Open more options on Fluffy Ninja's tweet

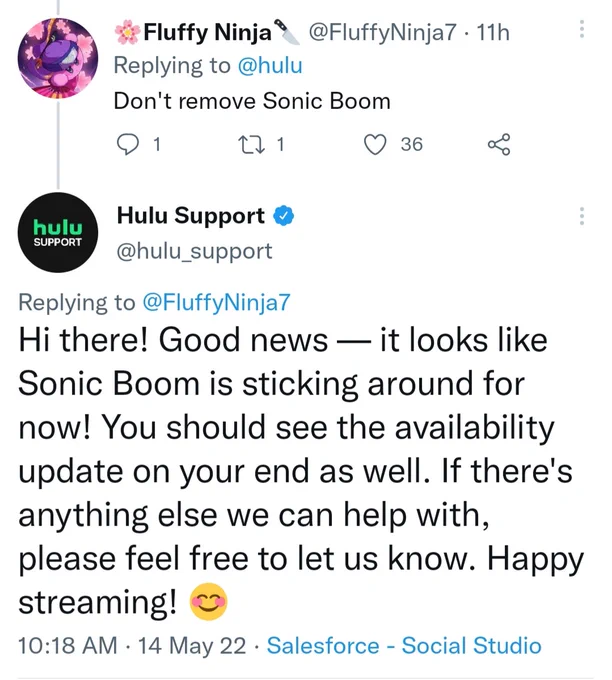582,29
